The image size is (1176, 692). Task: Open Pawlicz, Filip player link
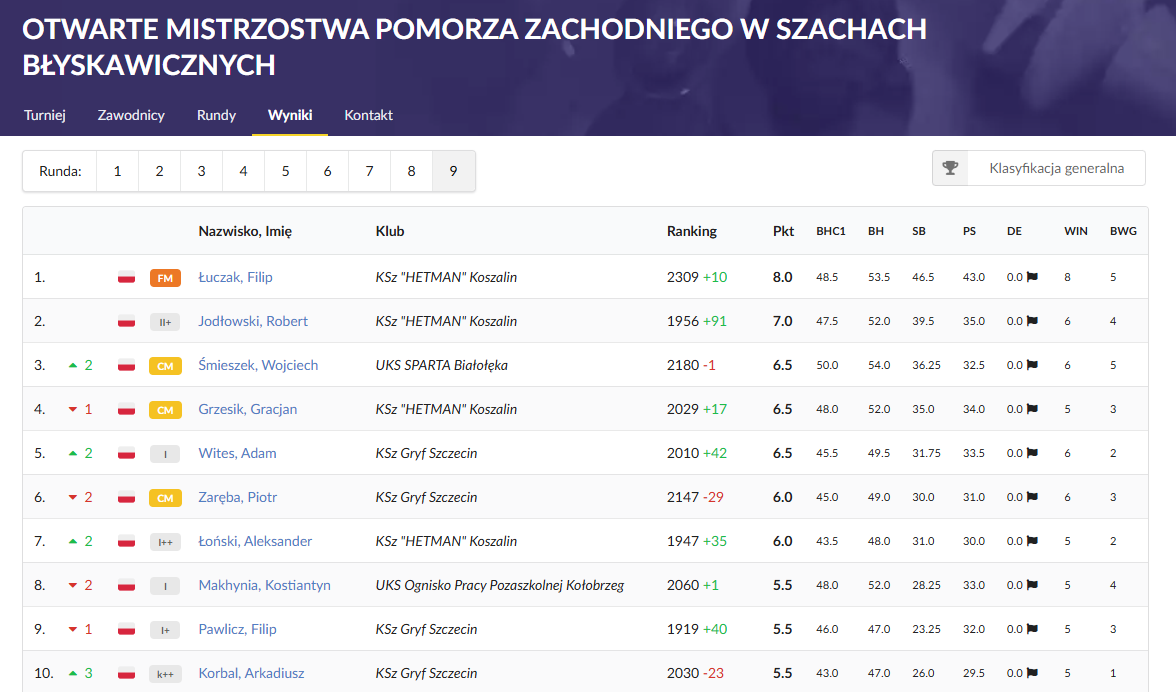point(237,629)
